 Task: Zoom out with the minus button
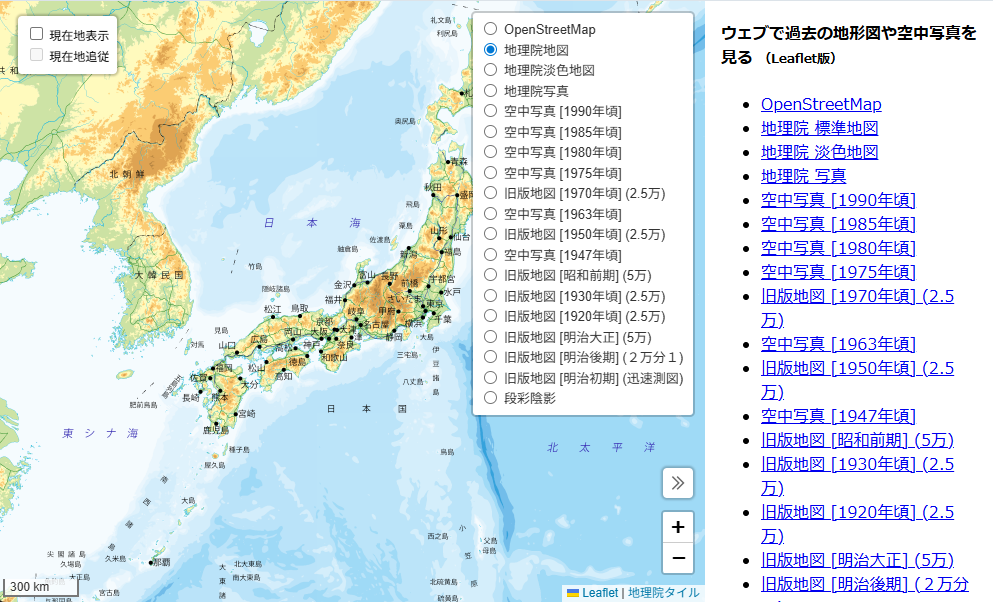[678, 558]
